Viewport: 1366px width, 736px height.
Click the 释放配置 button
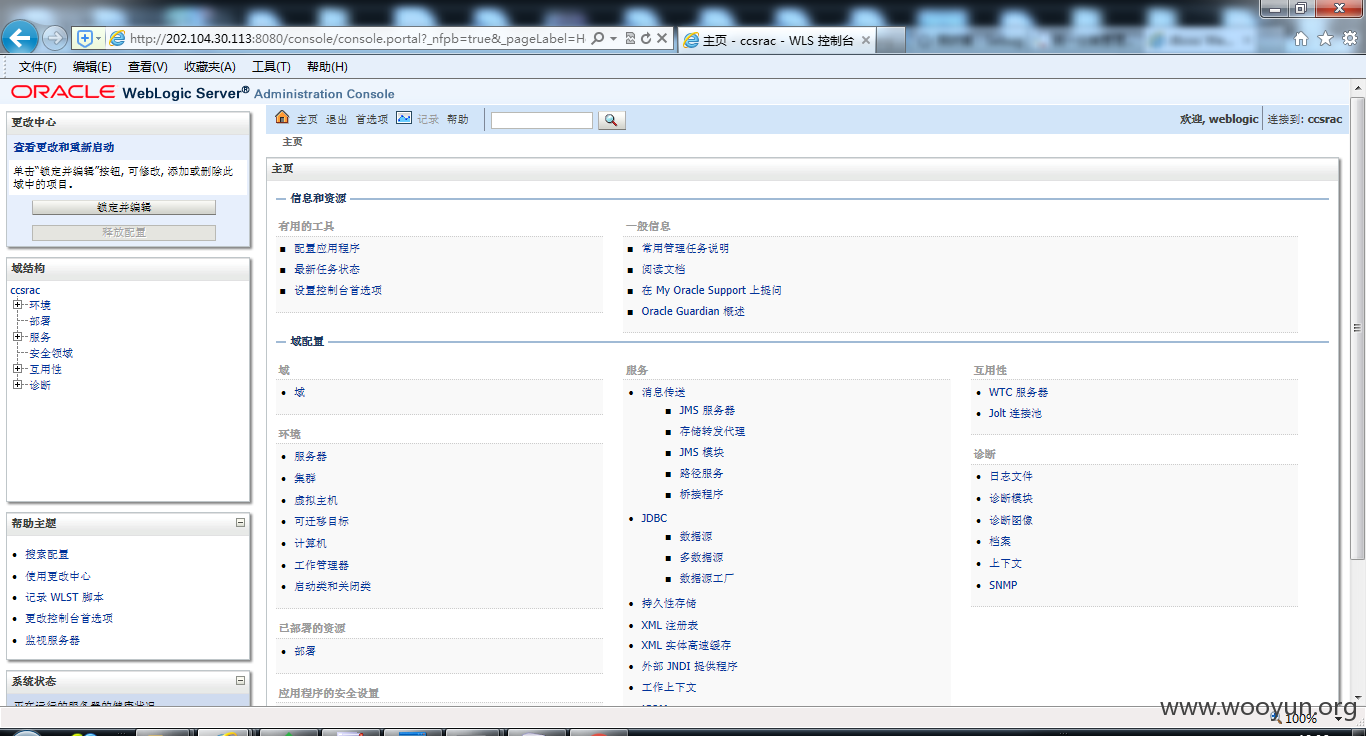click(x=124, y=232)
